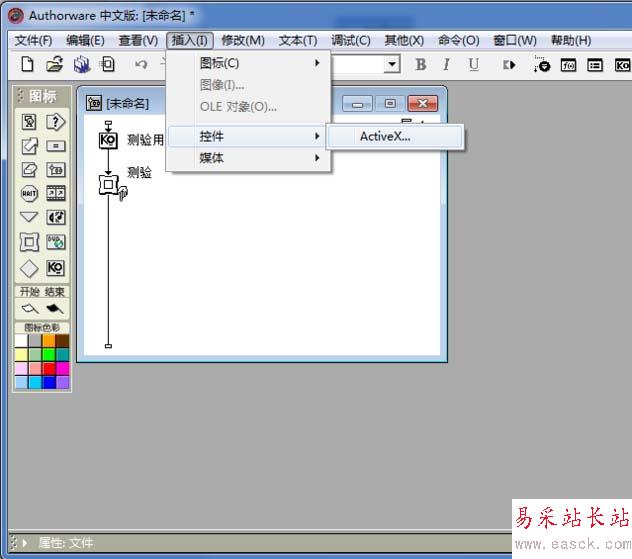Pick the black stop flag

(x=55, y=309)
